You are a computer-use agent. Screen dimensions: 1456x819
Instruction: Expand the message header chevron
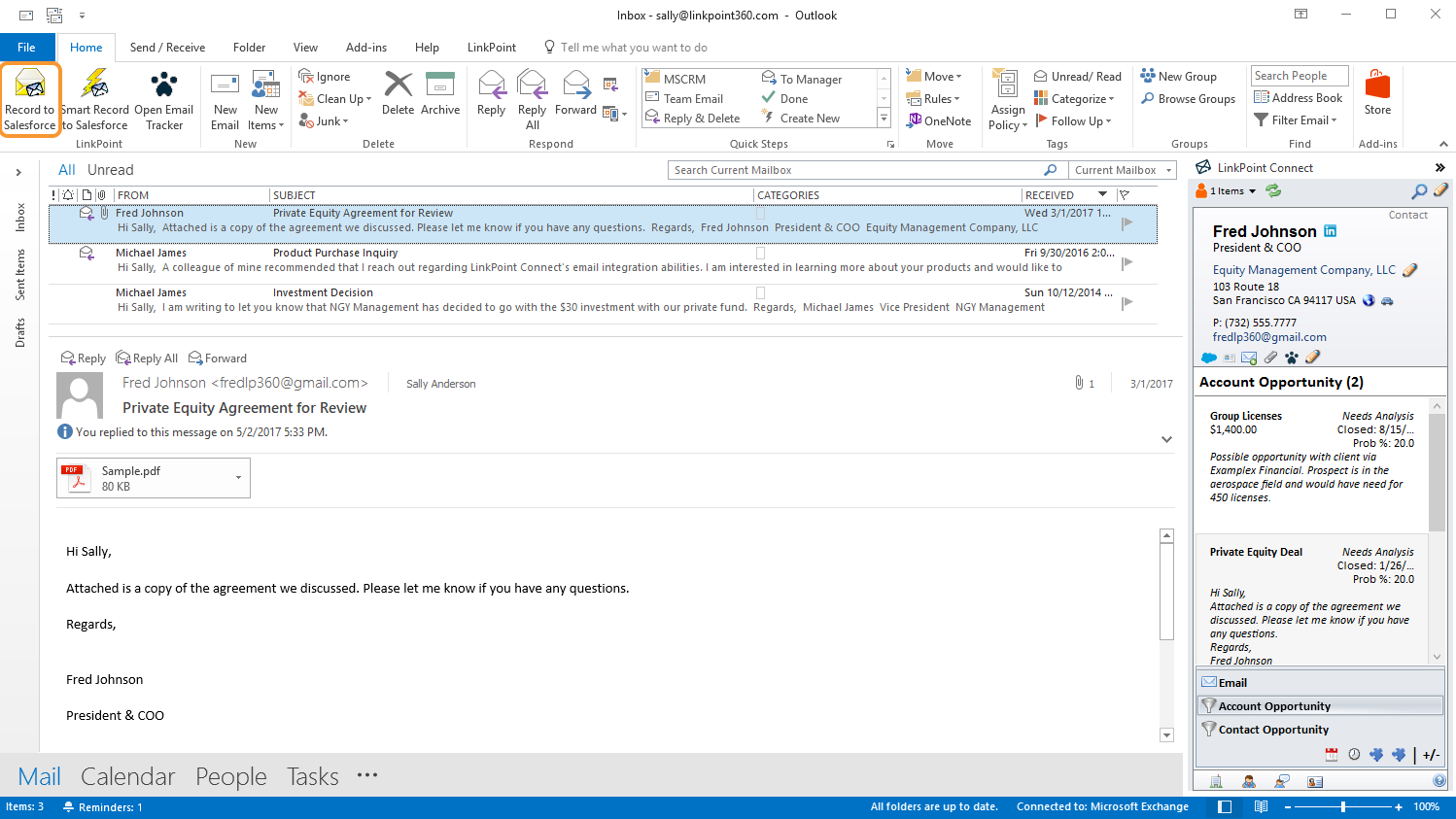1166,439
